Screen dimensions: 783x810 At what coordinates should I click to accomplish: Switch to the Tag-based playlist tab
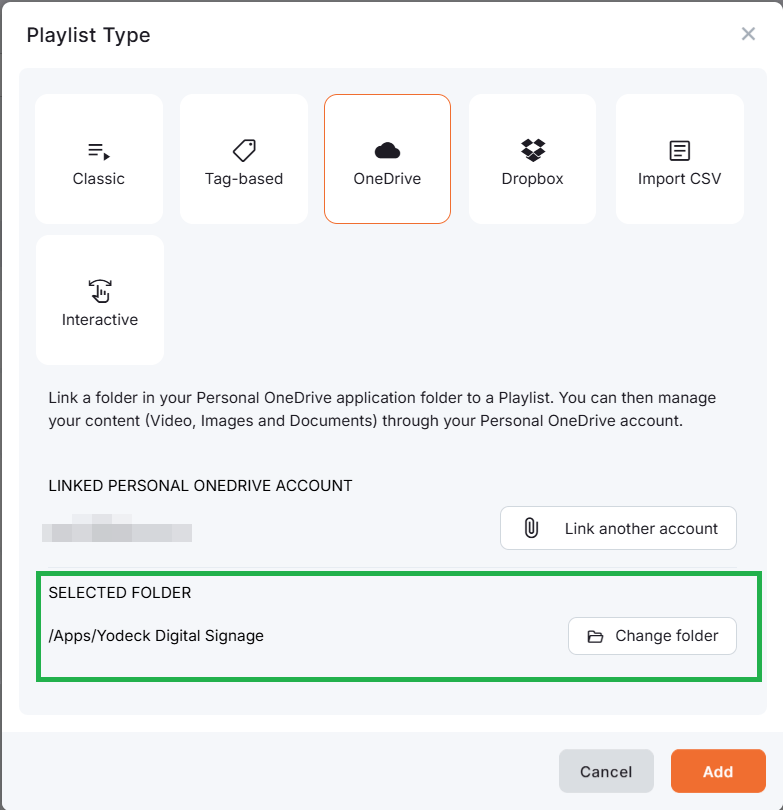pyautogui.click(x=243, y=158)
